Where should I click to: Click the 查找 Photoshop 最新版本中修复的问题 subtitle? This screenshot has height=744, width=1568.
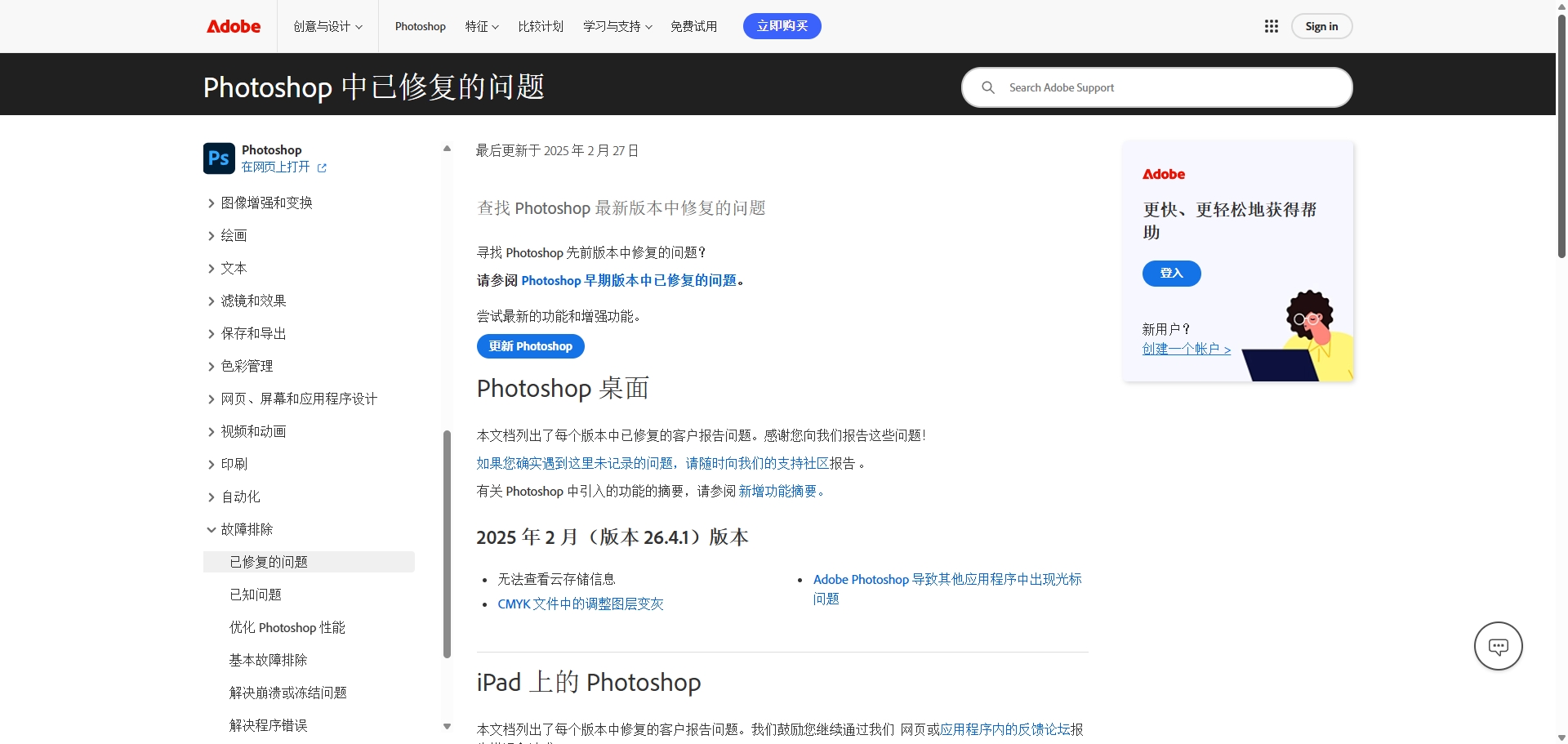[621, 208]
